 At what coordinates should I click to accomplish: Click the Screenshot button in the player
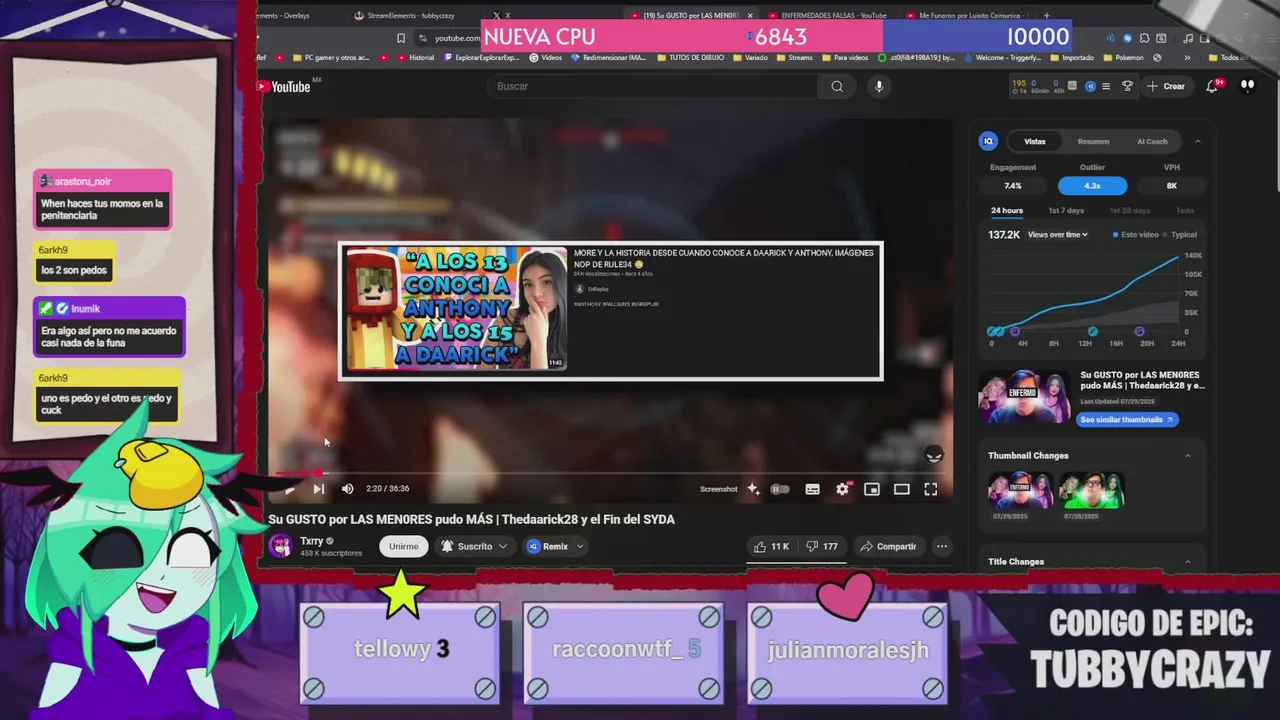(718, 489)
